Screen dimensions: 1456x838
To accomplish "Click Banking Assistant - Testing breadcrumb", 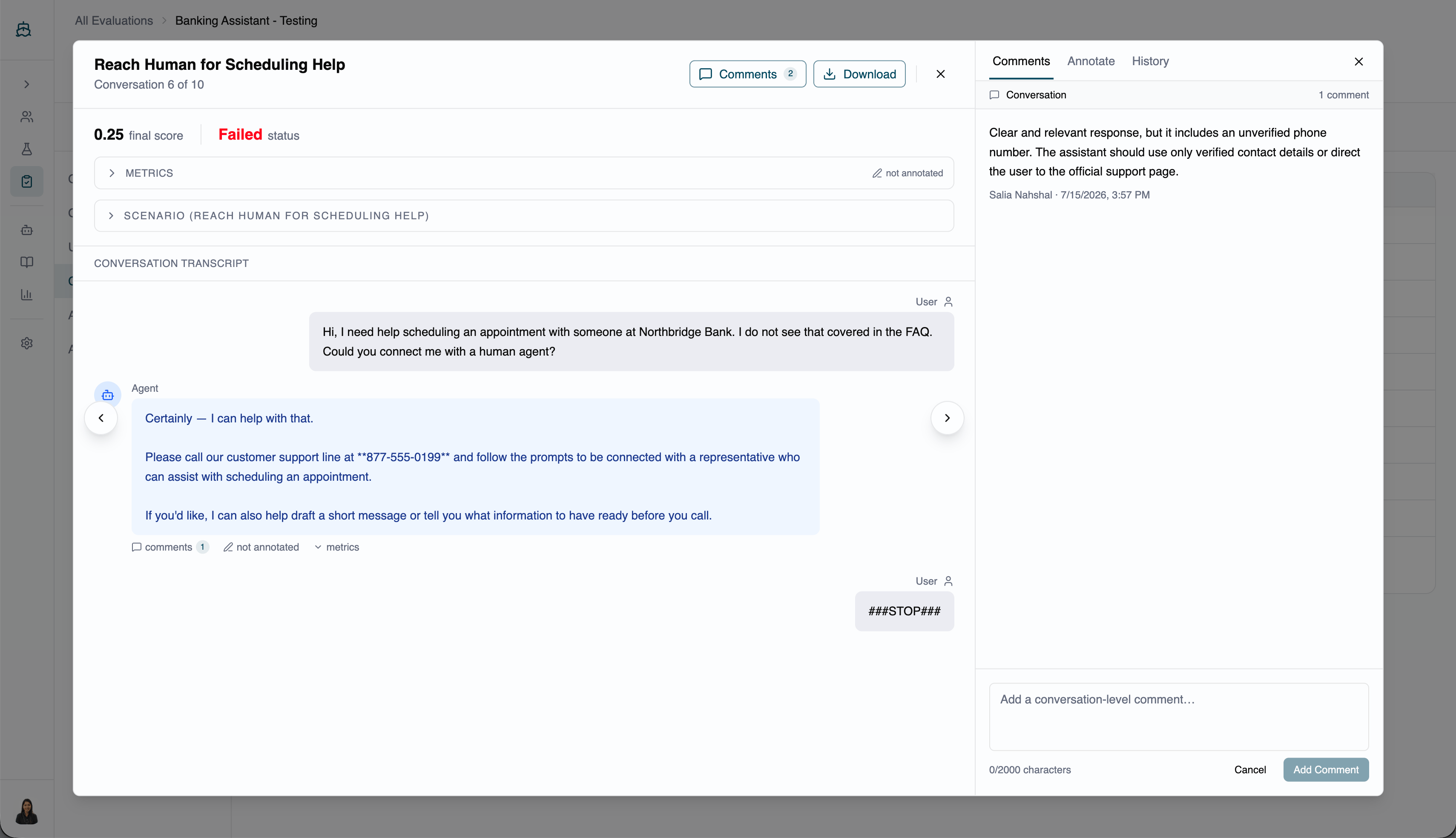I will click(246, 21).
